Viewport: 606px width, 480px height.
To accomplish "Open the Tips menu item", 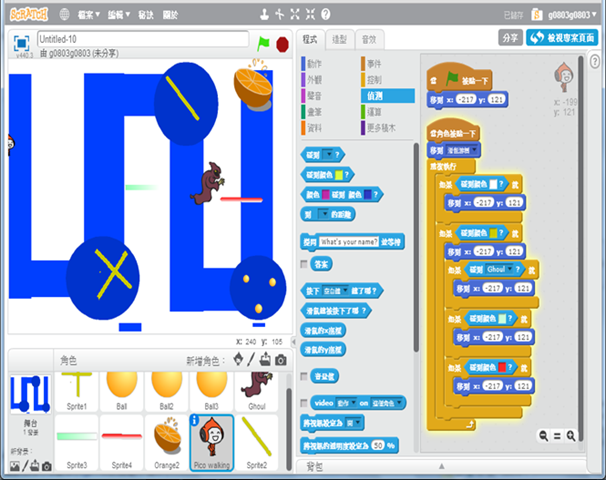I will coord(146,15).
